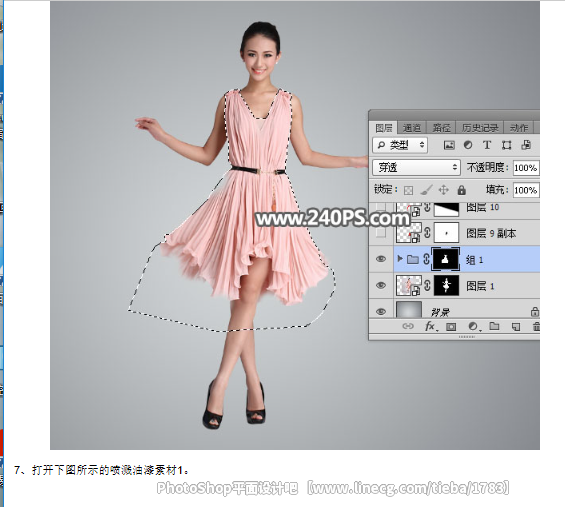The image size is (565, 507).
Task: Create a new group icon
Action: [x=494, y=326]
